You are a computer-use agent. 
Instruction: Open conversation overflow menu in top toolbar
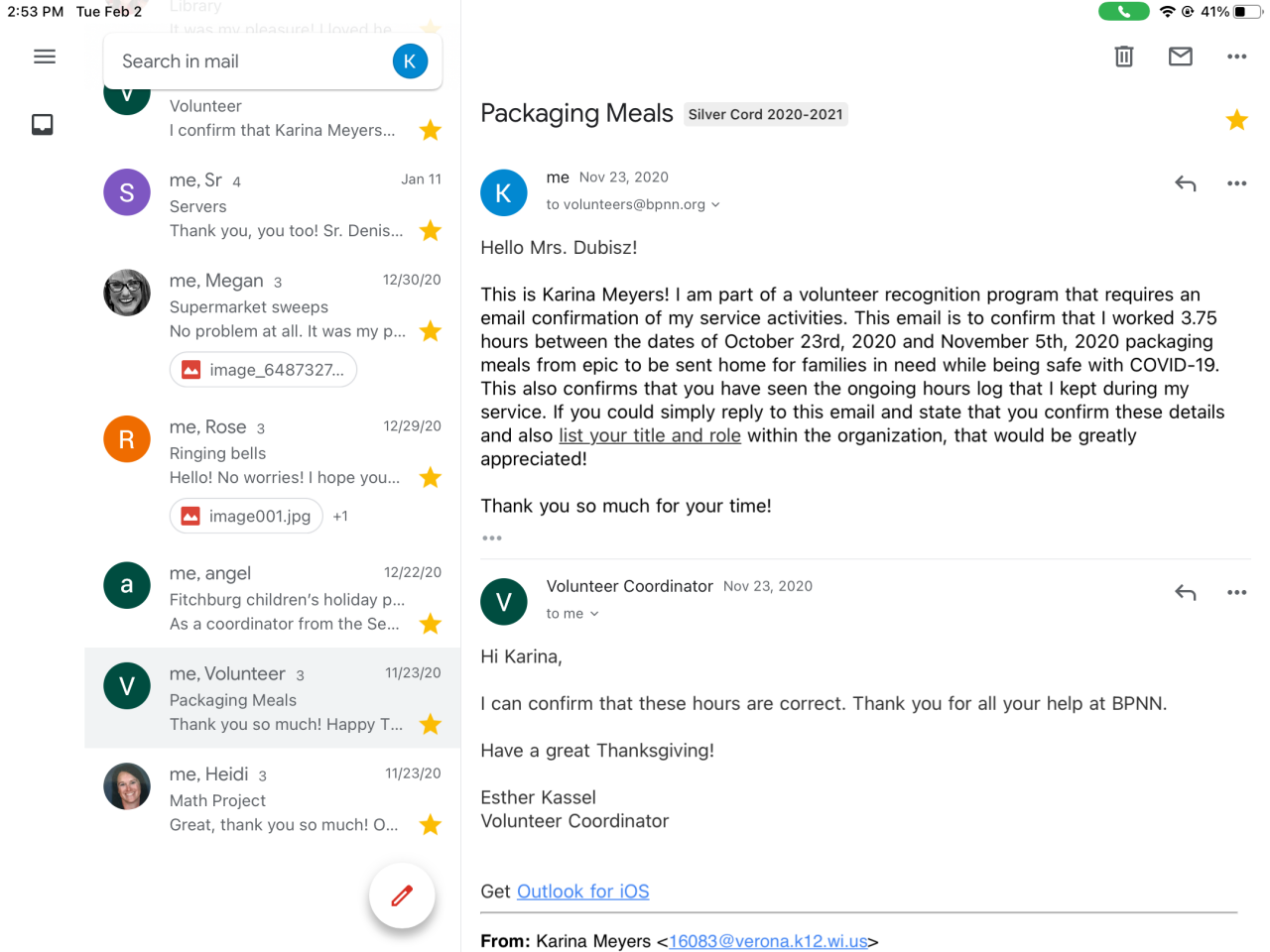point(1236,57)
